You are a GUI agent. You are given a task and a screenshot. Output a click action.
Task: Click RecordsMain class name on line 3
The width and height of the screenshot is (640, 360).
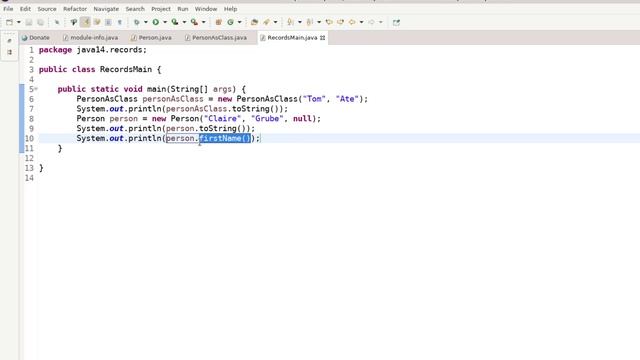pyautogui.click(x=126, y=69)
